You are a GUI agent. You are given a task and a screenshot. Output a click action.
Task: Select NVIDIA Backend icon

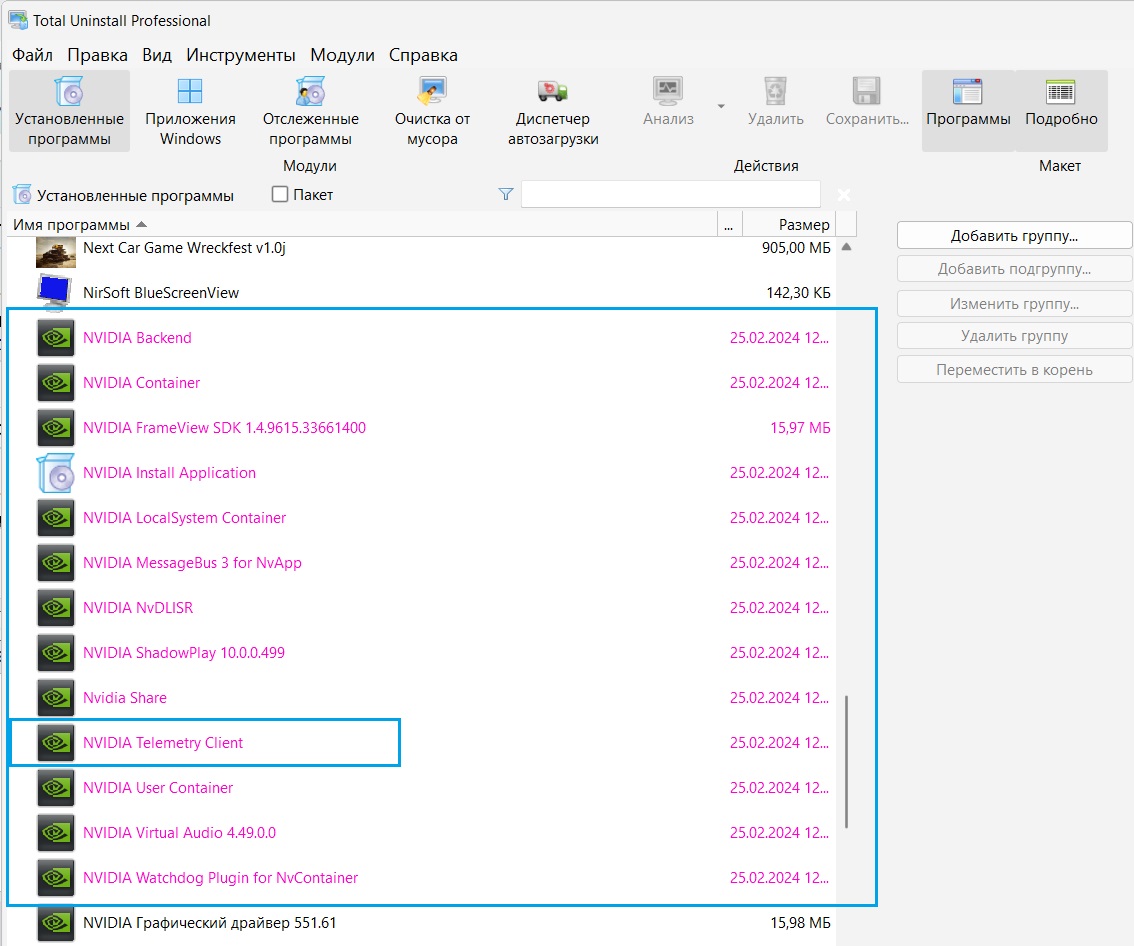[56, 338]
